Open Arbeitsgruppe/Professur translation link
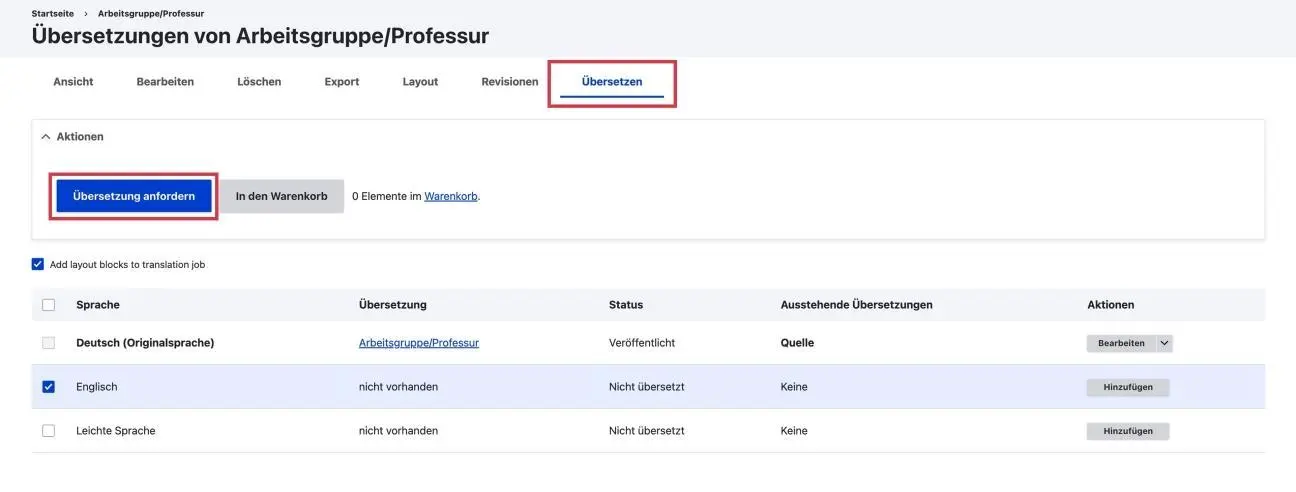 click(x=418, y=343)
